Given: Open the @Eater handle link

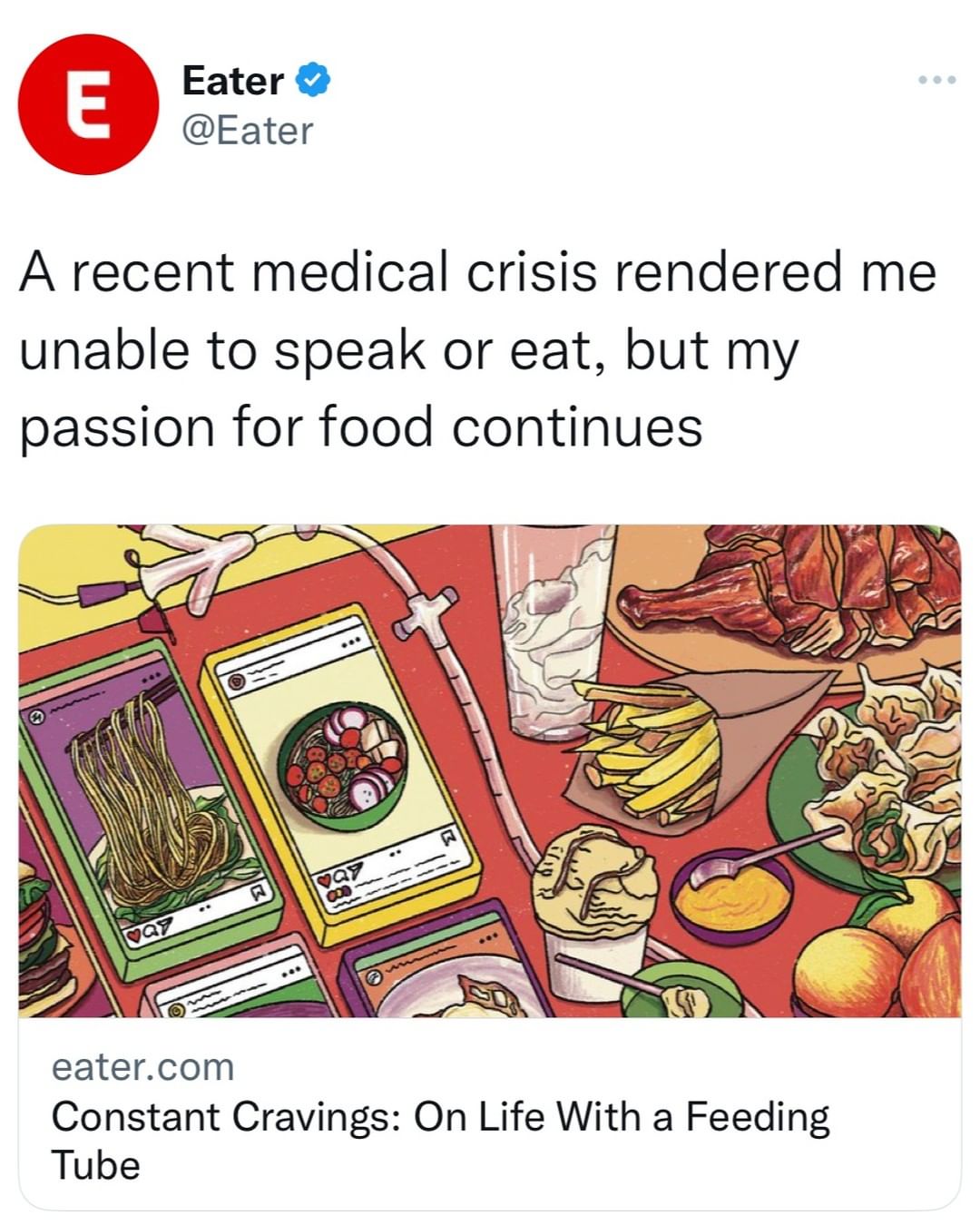Looking at the screenshot, I should [248, 131].
